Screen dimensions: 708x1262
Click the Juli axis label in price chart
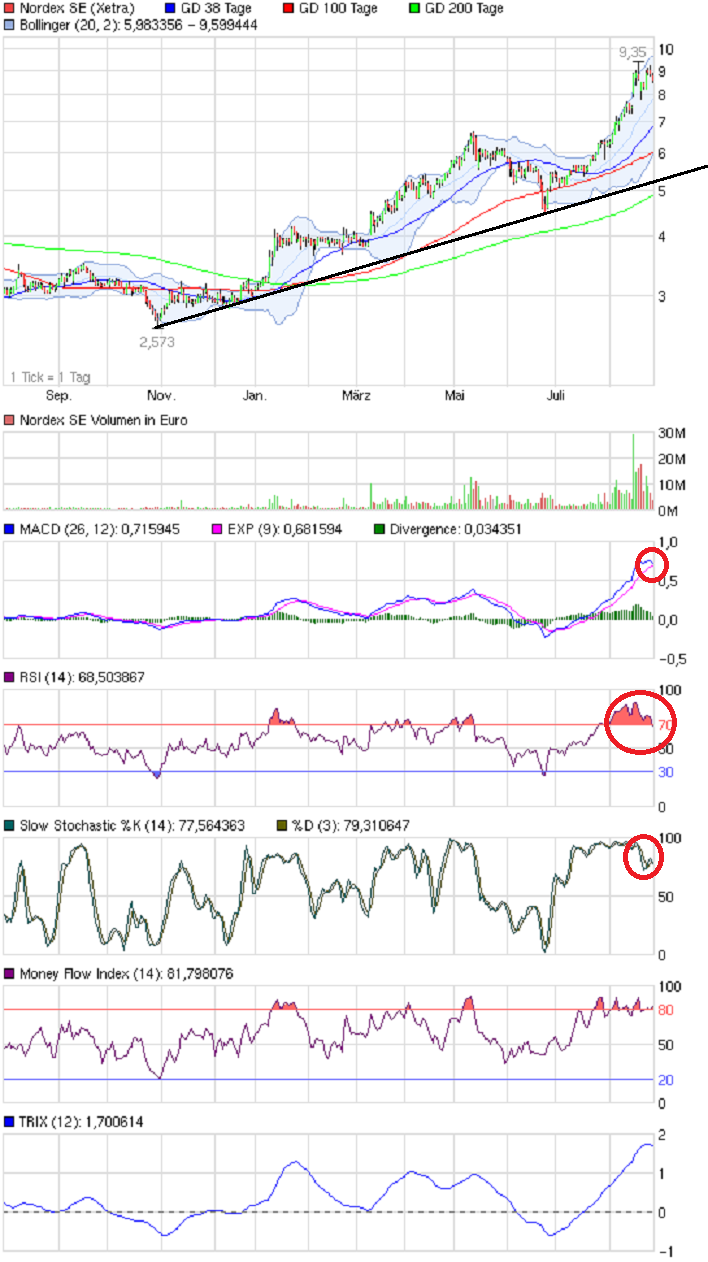(x=556, y=396)
